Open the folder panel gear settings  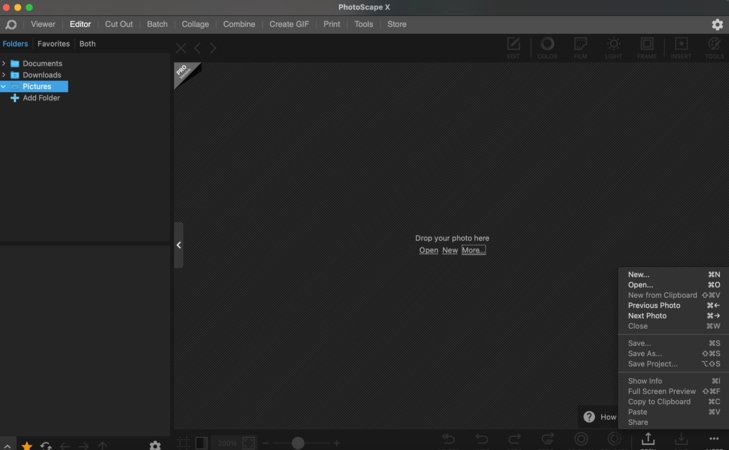tap(155, 445)
